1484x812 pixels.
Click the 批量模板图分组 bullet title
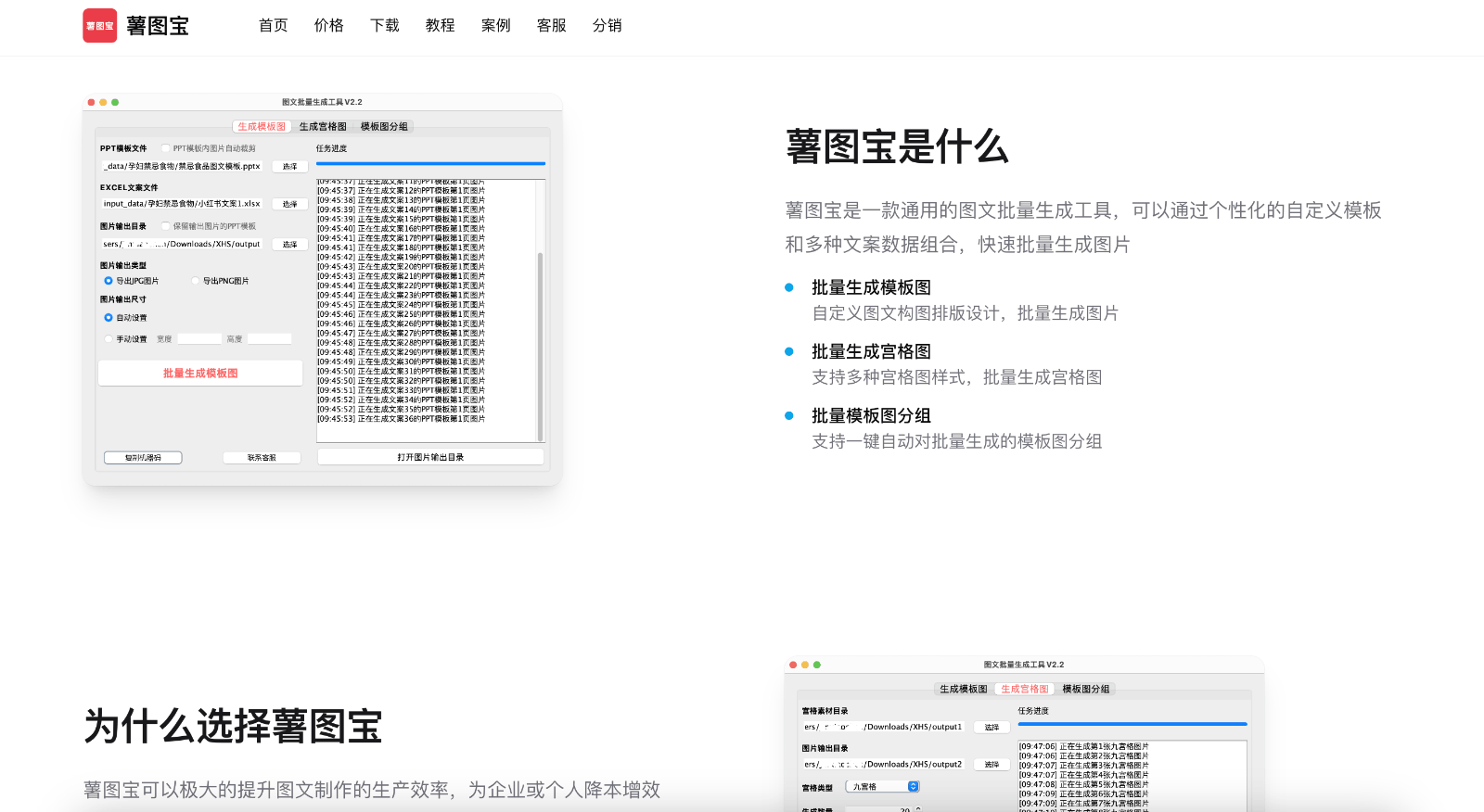pos(871,415)
